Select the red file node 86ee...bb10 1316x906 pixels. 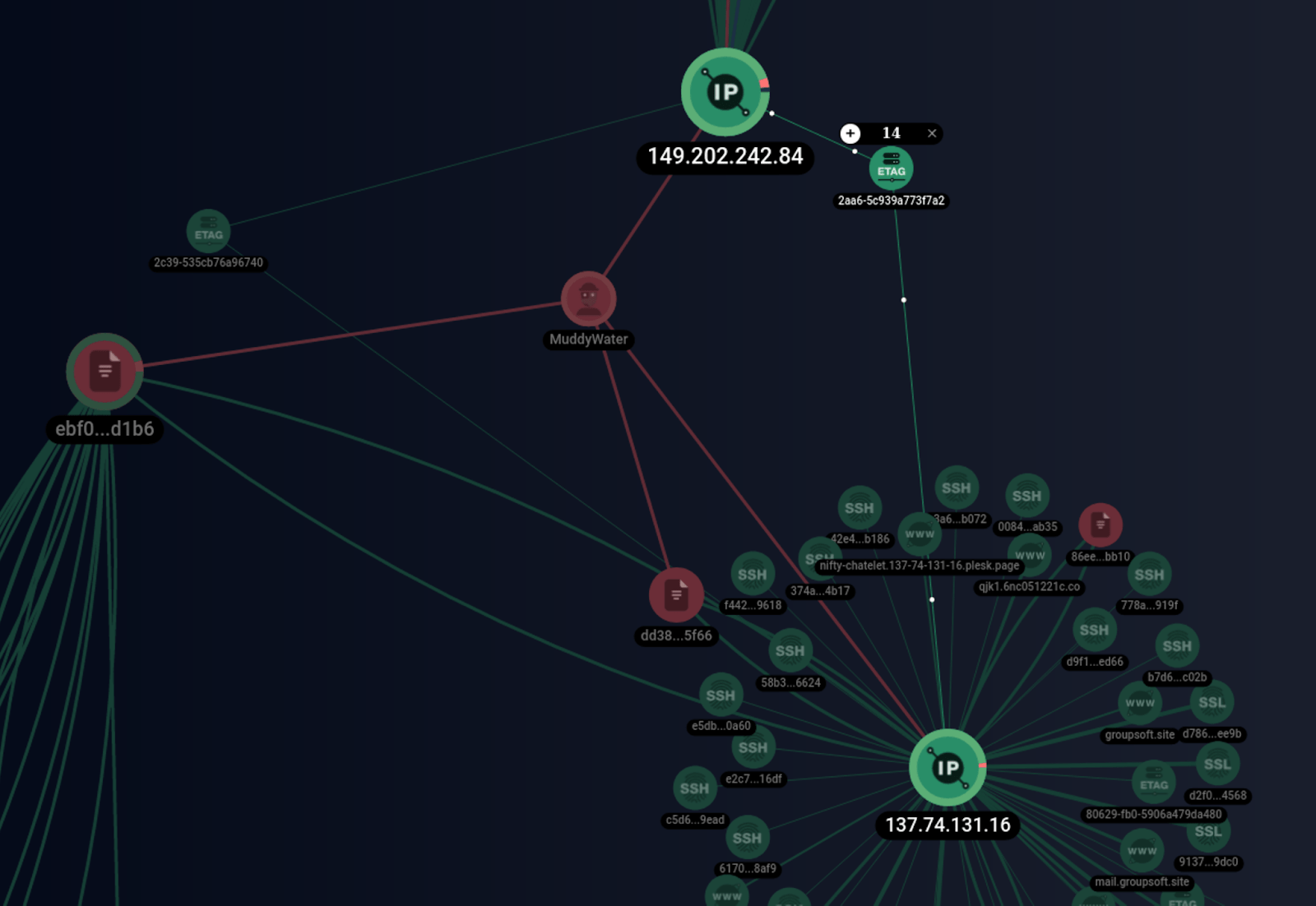pyautogui.click(x=1100, y=525)
